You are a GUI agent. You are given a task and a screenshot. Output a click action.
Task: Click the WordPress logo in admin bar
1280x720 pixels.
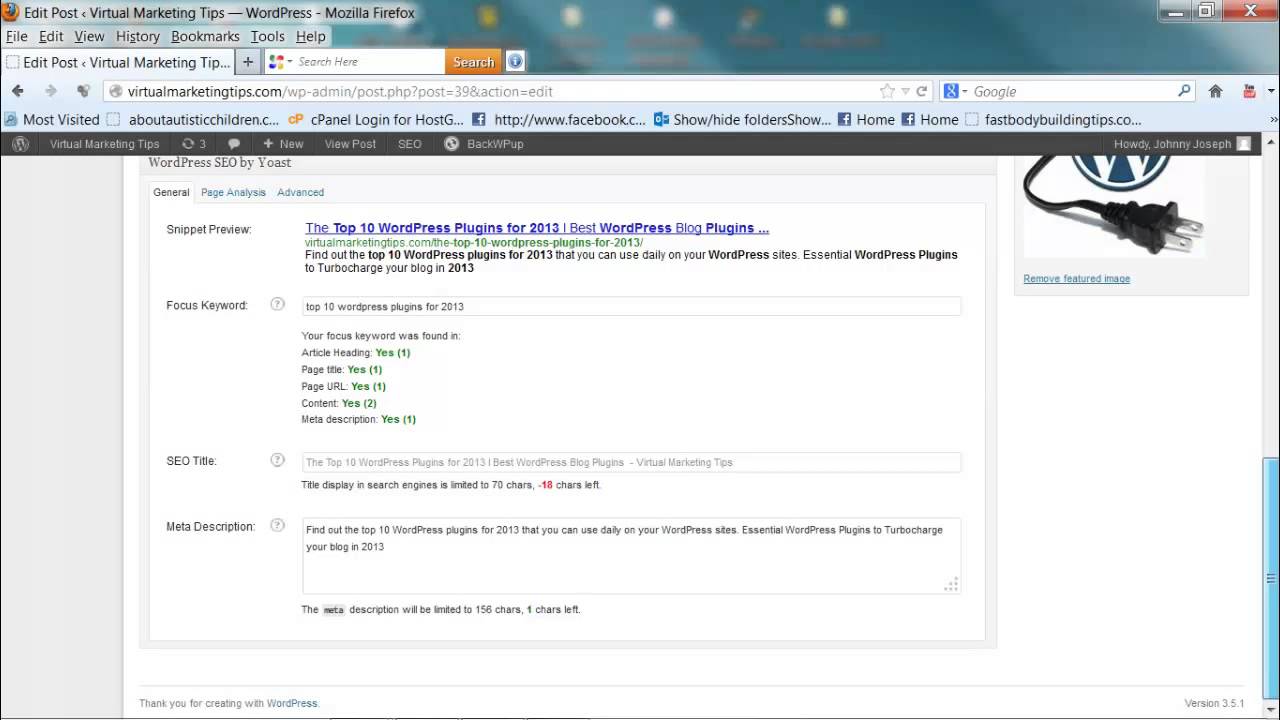(20, 144)
